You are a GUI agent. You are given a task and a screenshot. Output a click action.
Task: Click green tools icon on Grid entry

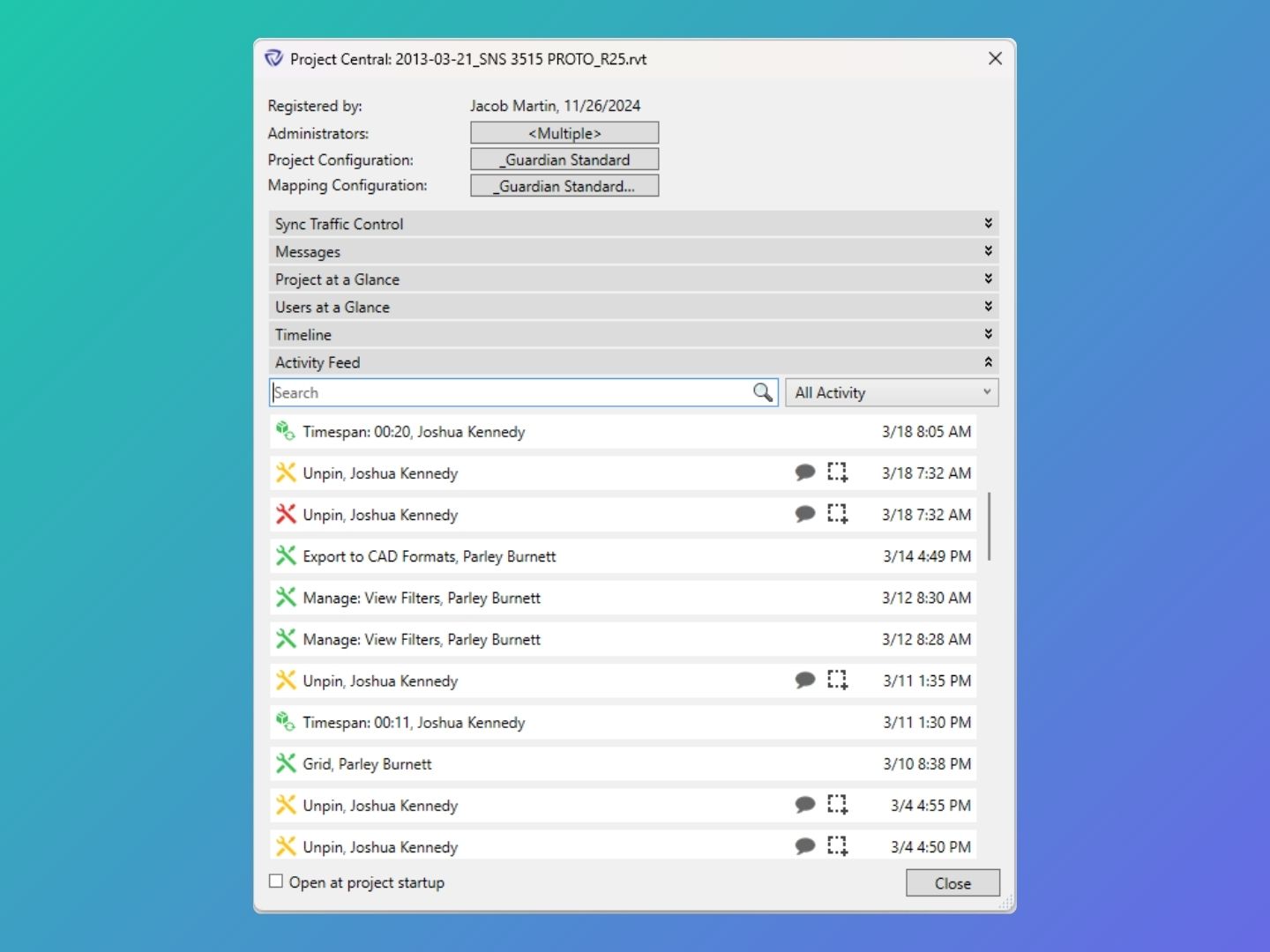pyautogui.click(x=285, y=763)
